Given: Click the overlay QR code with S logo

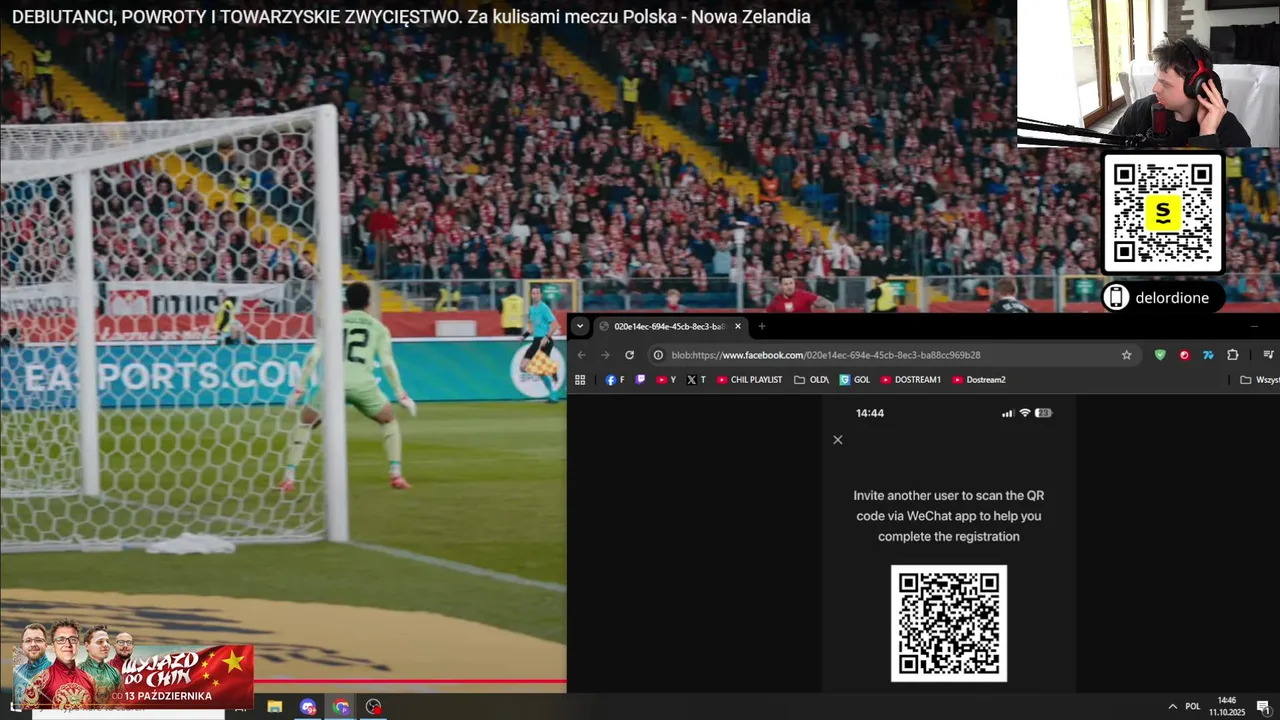Looking at the screenshot, I should (x=1163, y=212).
